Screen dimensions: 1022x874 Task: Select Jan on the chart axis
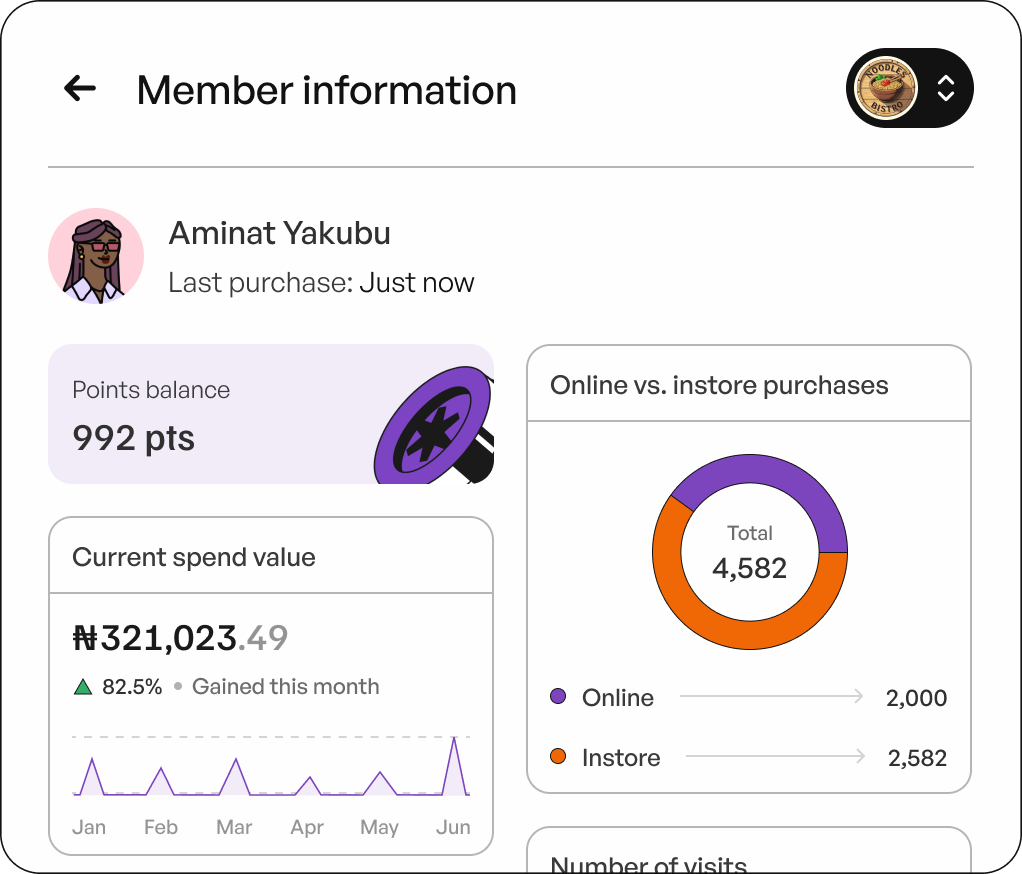point(89,827)
